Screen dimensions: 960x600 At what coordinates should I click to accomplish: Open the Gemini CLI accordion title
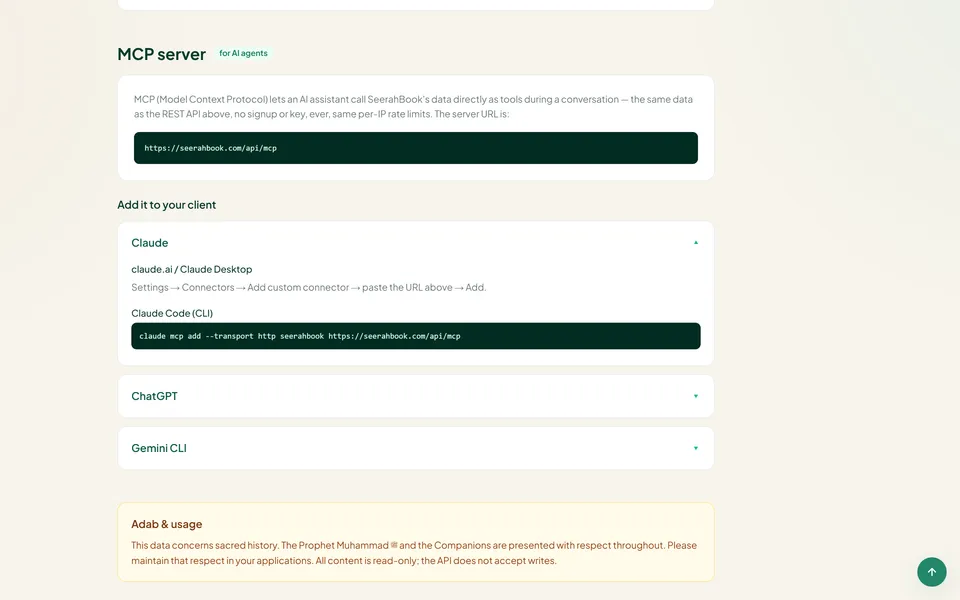click(x=159, y=448)
